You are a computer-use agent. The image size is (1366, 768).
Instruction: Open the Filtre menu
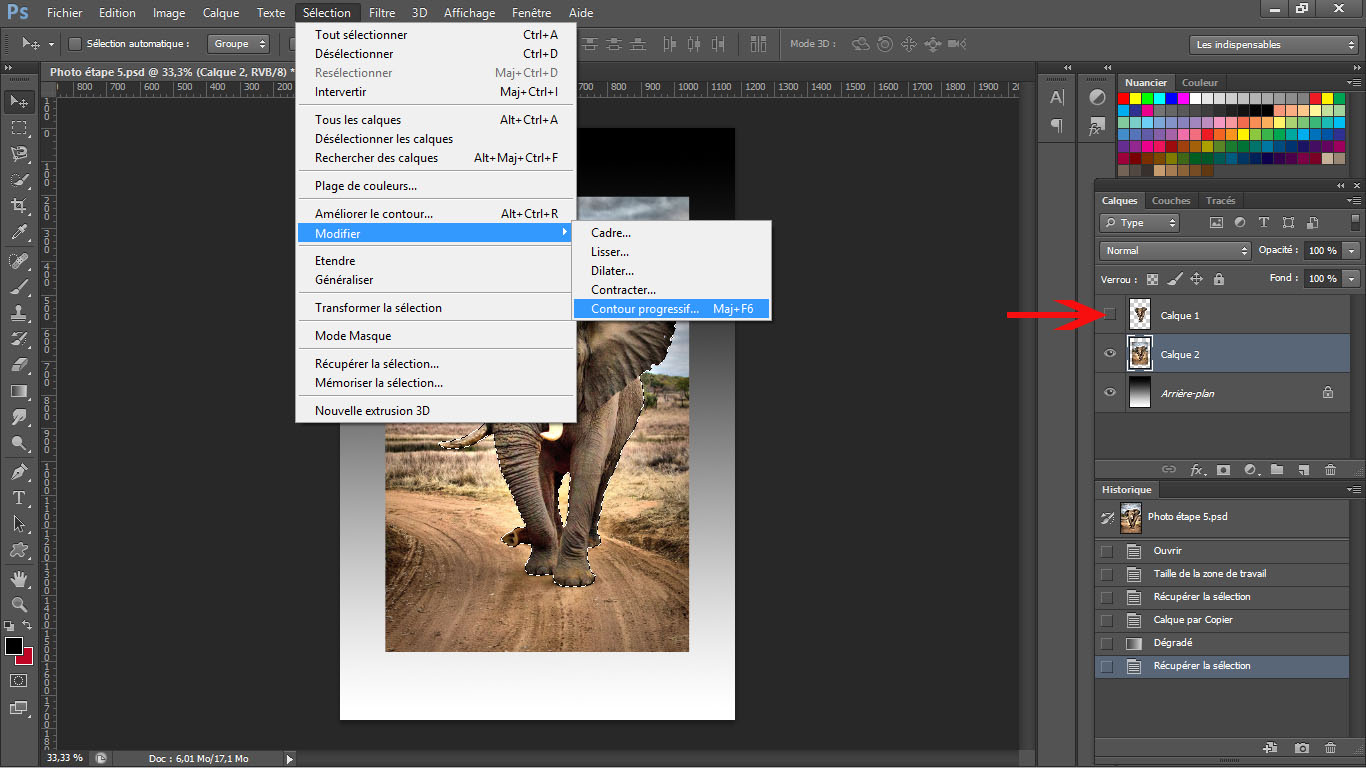pos(381,13)
